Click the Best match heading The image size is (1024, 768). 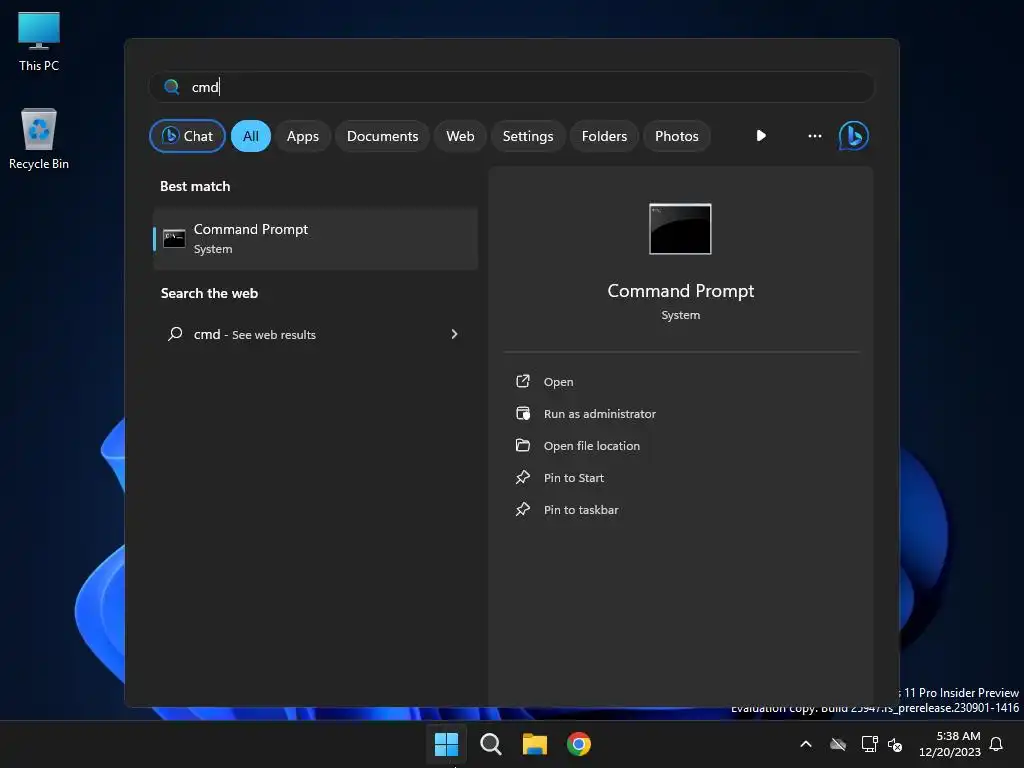[195, 186]
